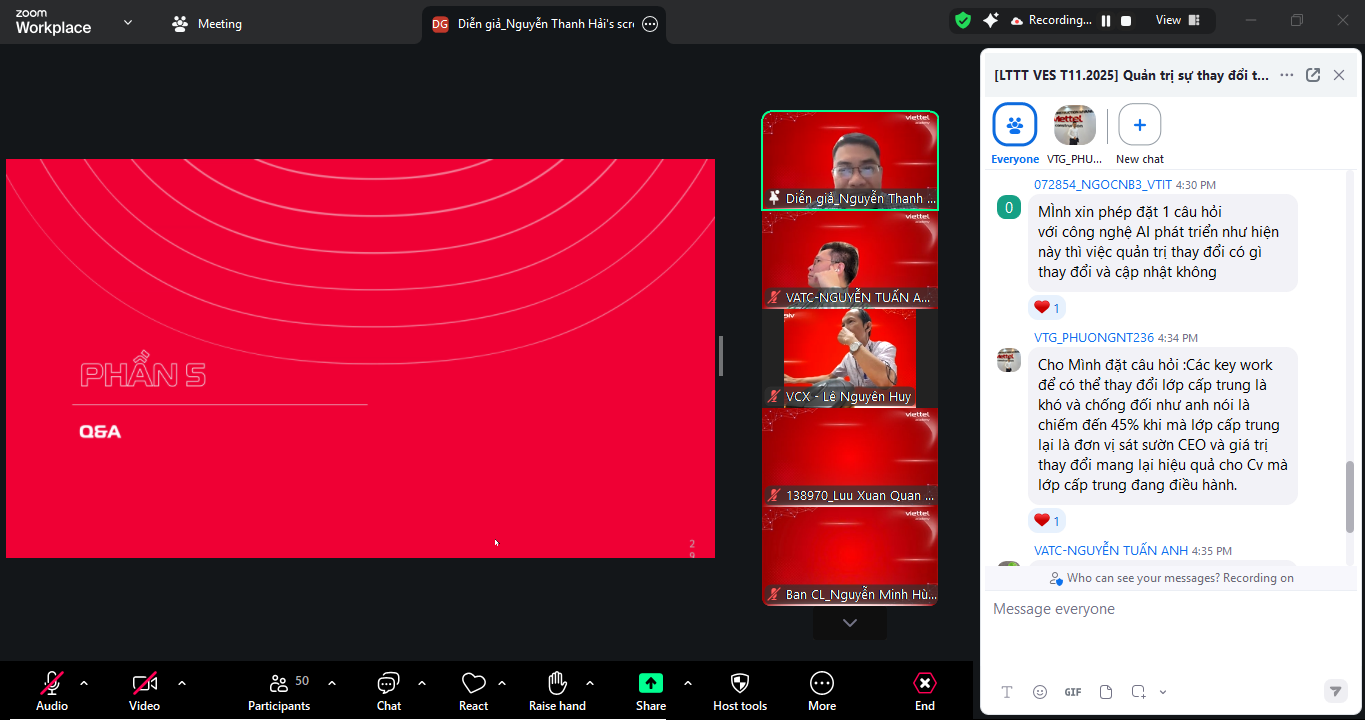Stop the recording
The height and width of the screenshot is (720, 1365).
point(1126,21)
